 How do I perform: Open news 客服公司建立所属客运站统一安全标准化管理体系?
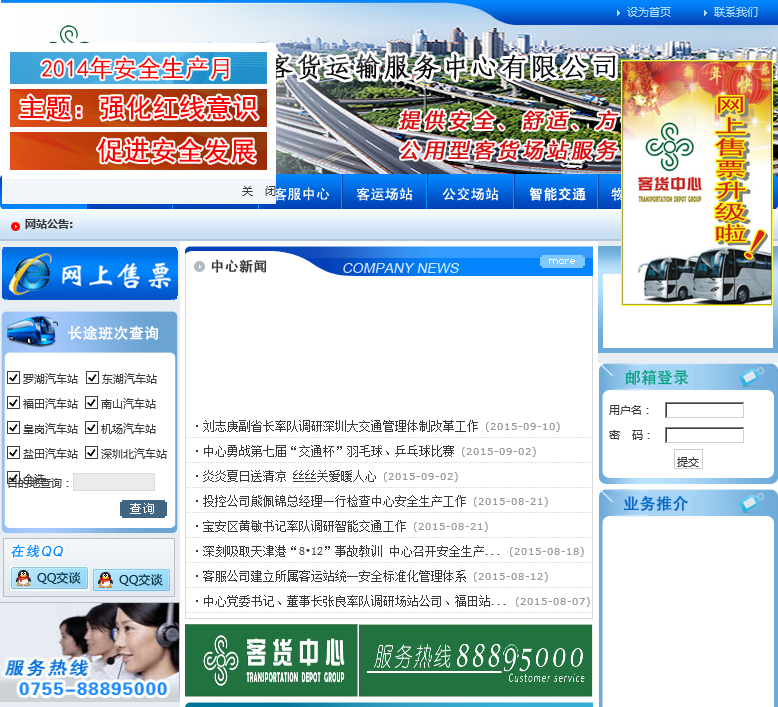334,576
